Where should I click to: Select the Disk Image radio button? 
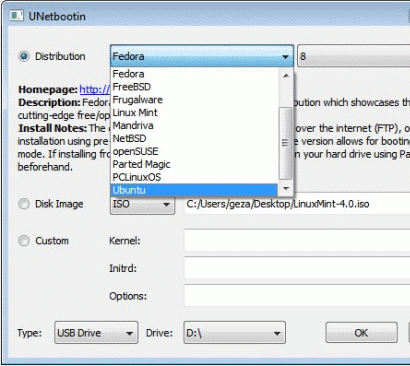click(24, 204)
